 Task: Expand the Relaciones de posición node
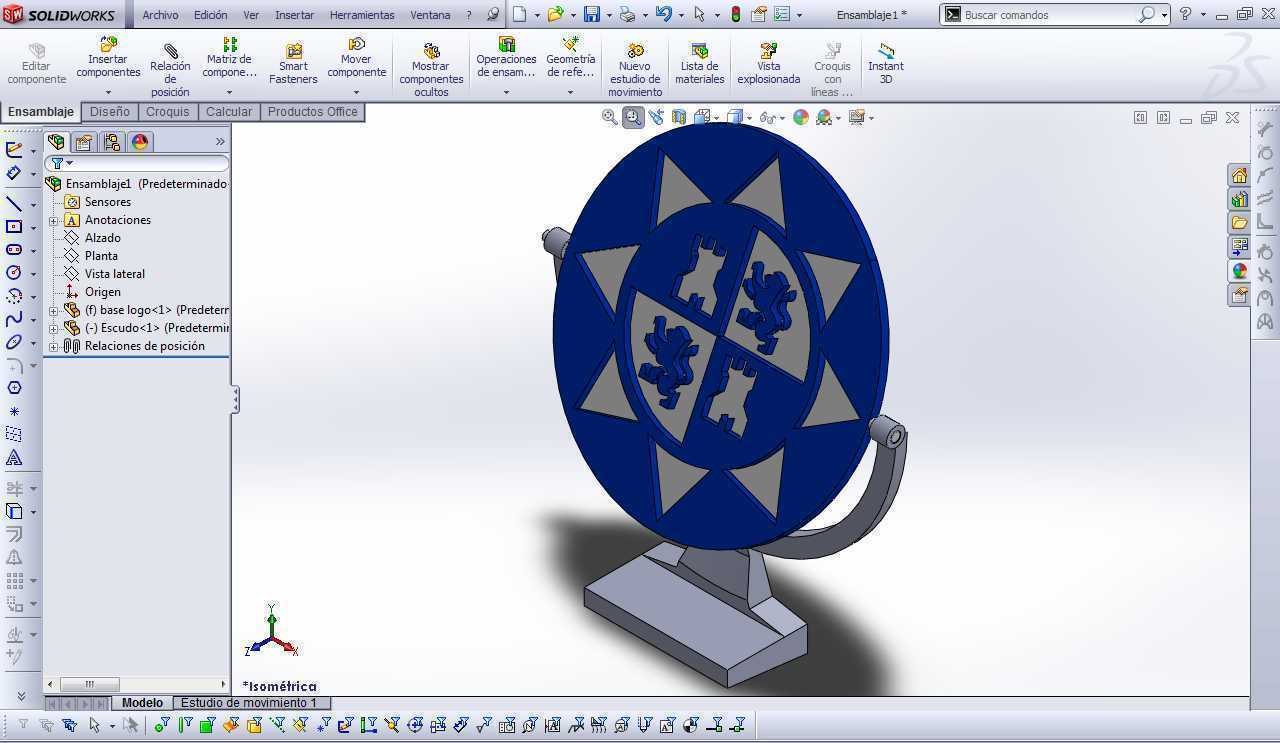click(x=54, y=346)
